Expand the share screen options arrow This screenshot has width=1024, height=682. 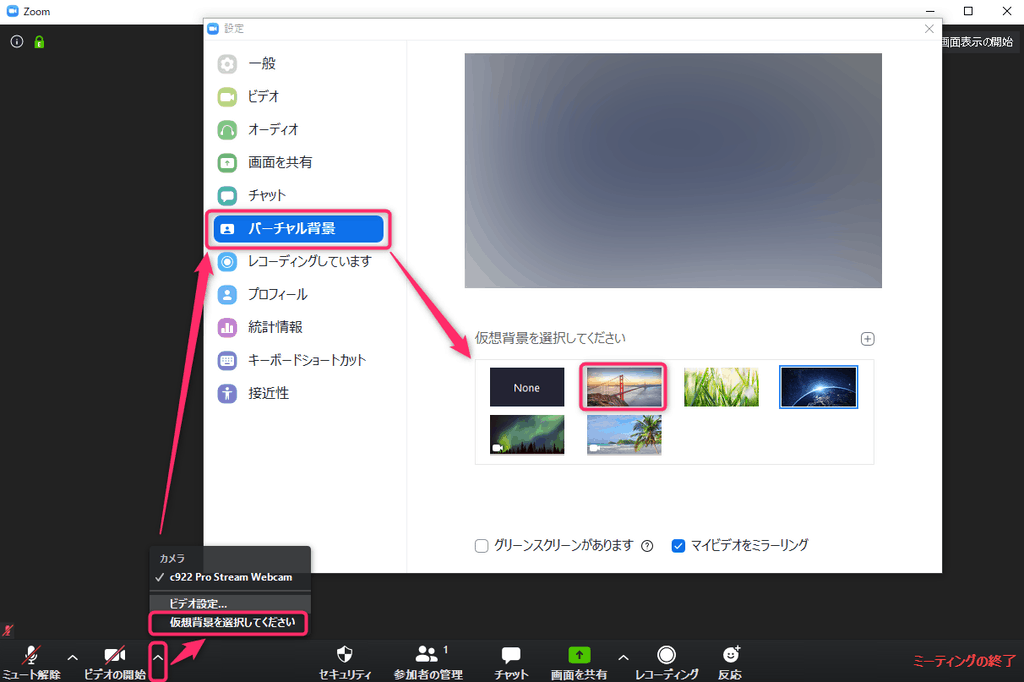point(623,657)
